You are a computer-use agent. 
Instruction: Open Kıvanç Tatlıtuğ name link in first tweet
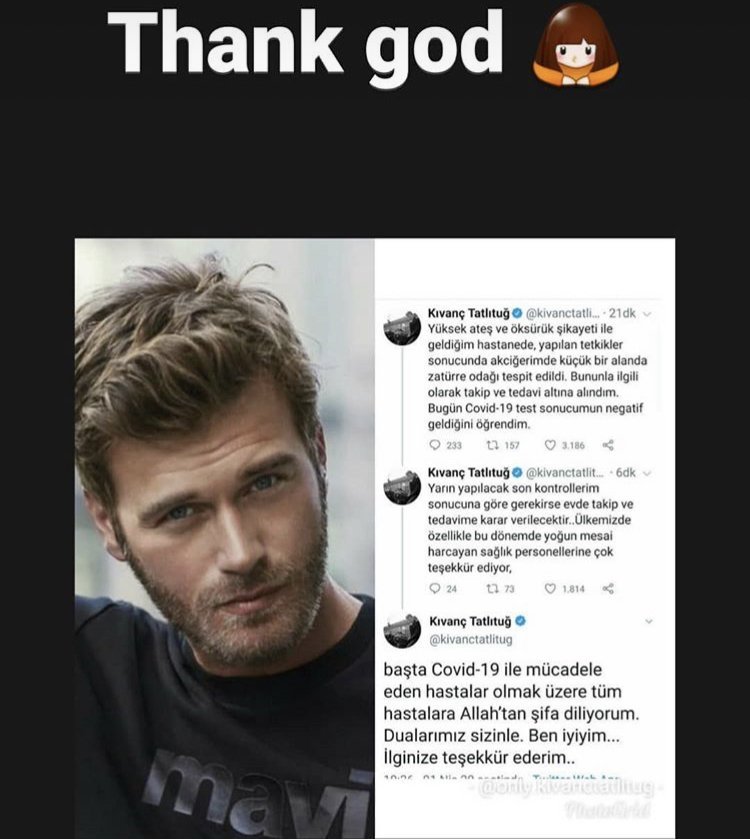(x=468, y=313)
